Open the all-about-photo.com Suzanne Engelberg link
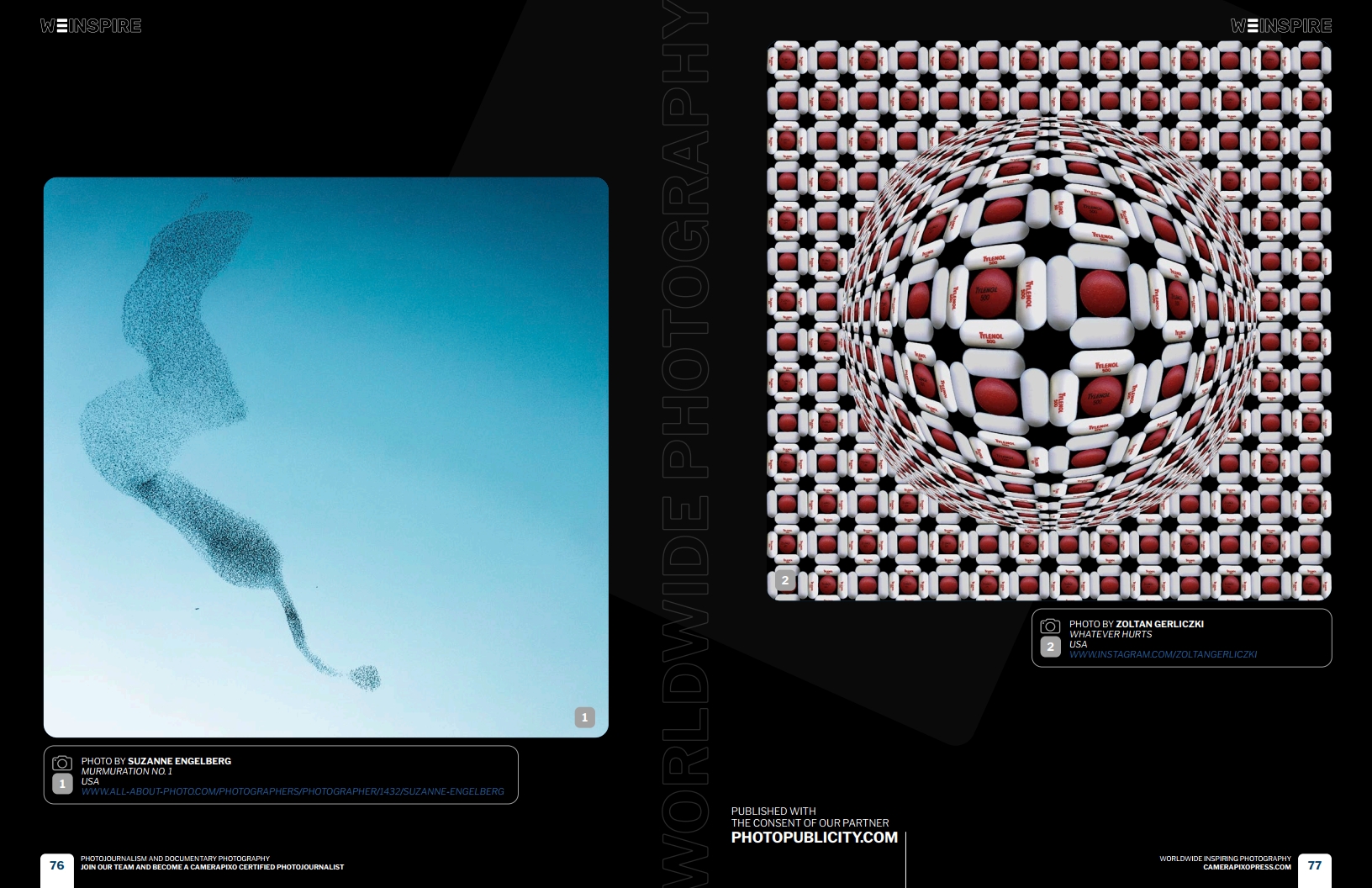Viewport: 1372px width, 888px height. (293, 791)
